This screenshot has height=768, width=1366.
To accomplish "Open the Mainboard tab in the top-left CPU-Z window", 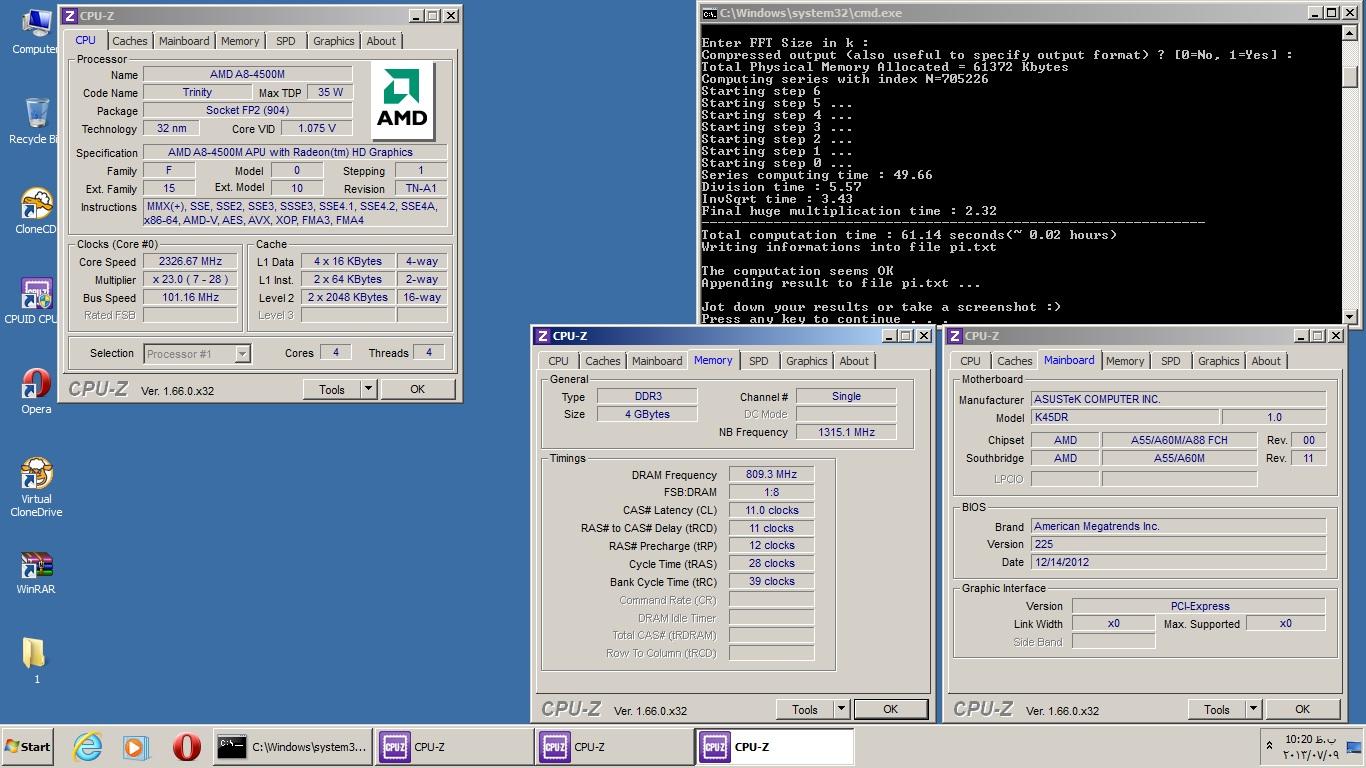I will point(184,41).
